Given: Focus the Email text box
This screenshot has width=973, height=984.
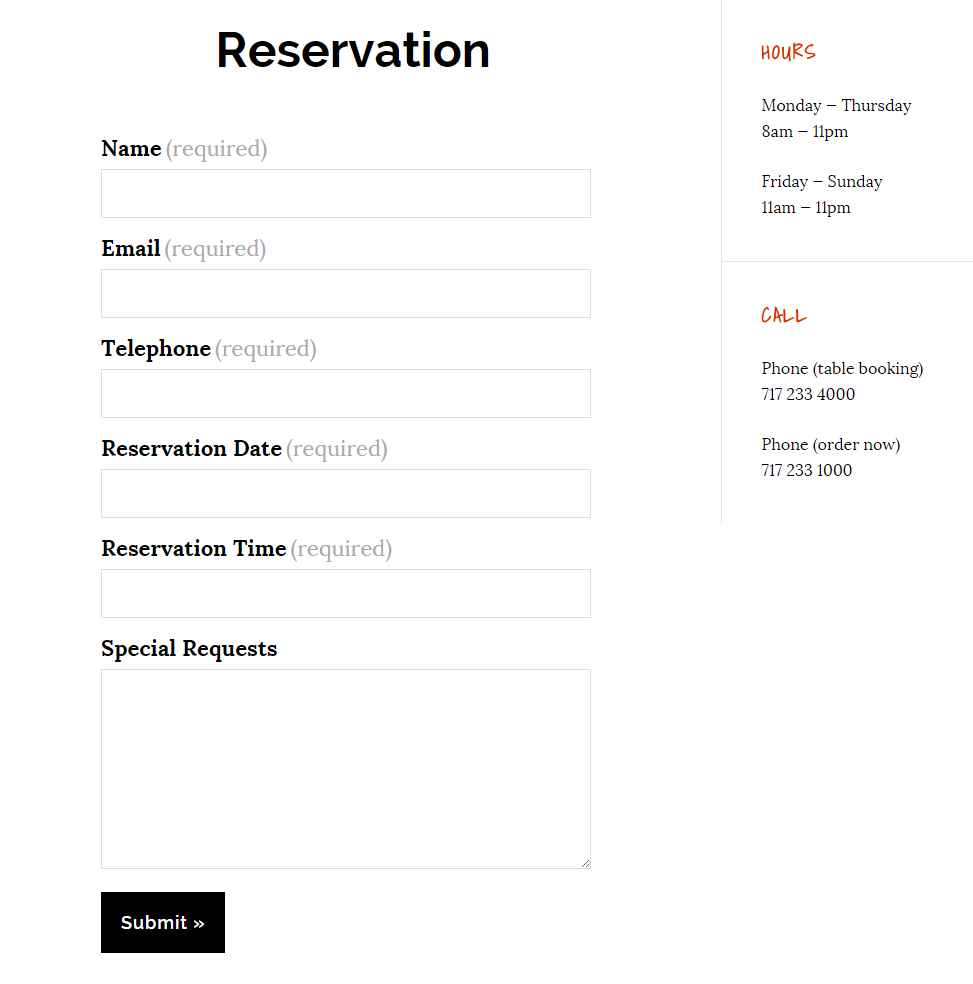Looking at the screenshot, I should tap(346, 294).
